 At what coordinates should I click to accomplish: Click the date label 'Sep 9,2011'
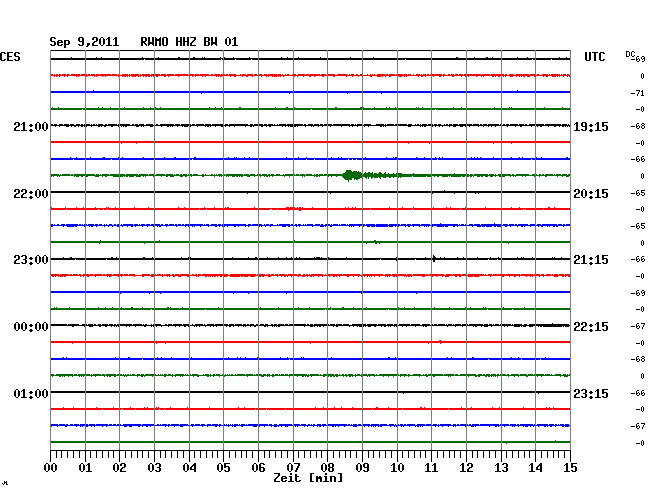pyautogui.click(x=84, y=42)
